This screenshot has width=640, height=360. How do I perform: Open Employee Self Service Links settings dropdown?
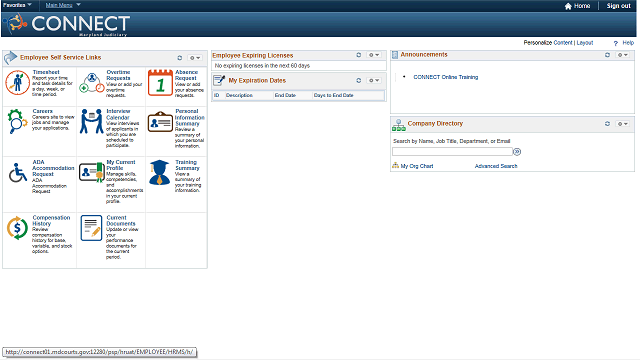[195, 58]
